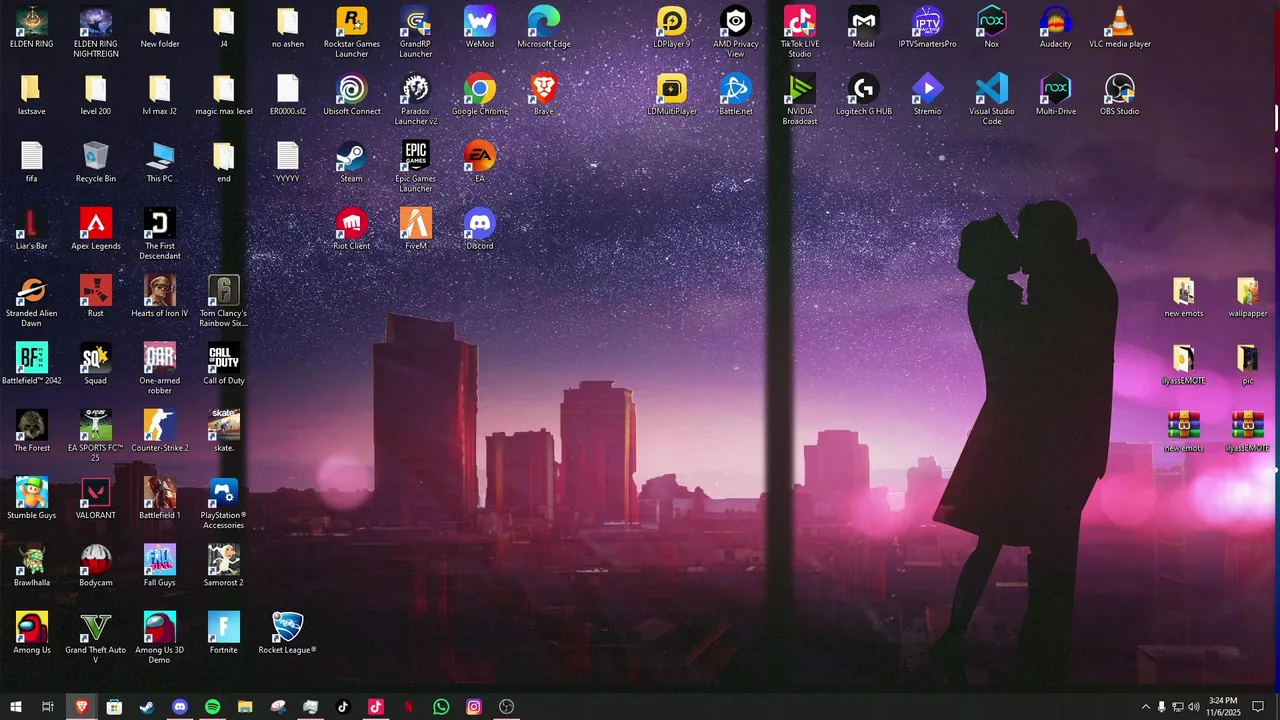Open the ELDEN RING NIGHTREIGN desktop shortcut
Viewport: 1280px width, 720px height.
(x=96, y=31)
